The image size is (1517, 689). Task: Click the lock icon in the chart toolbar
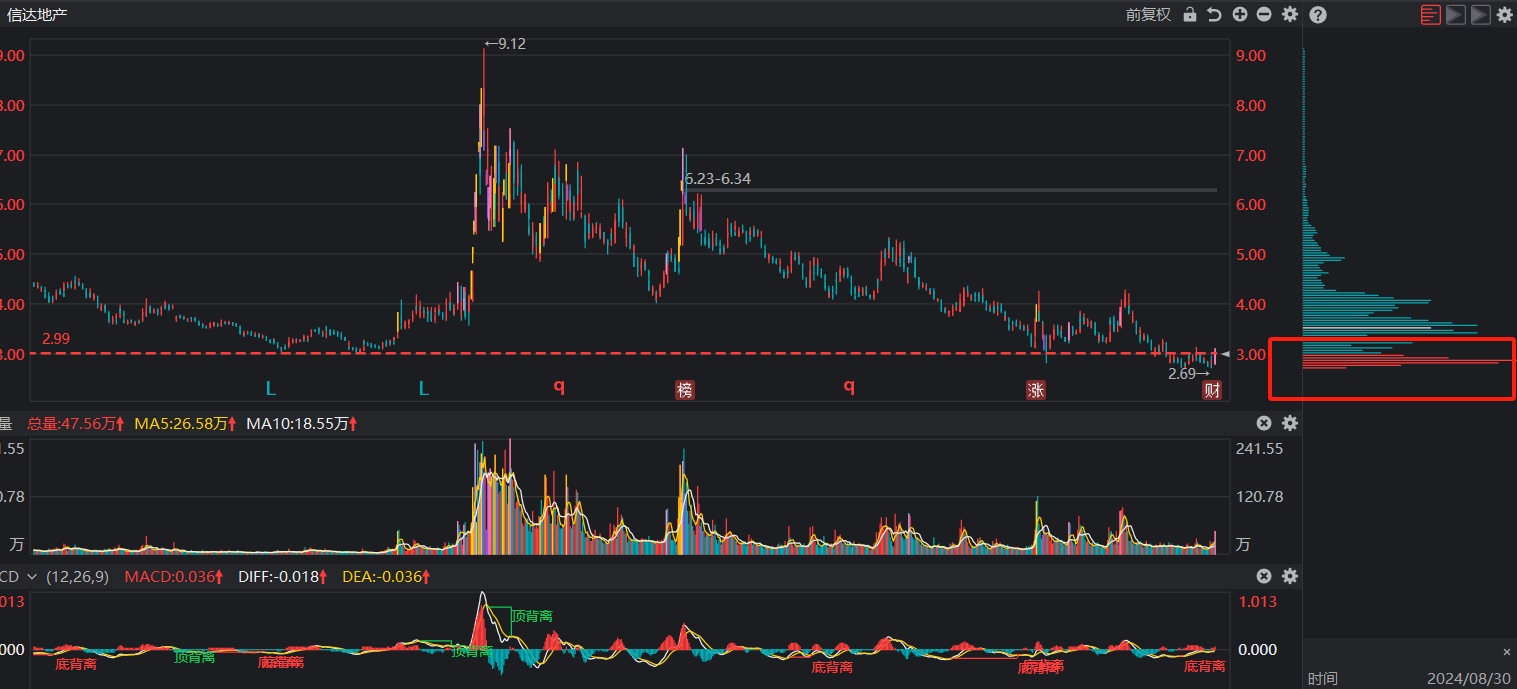pos(1190,14)
